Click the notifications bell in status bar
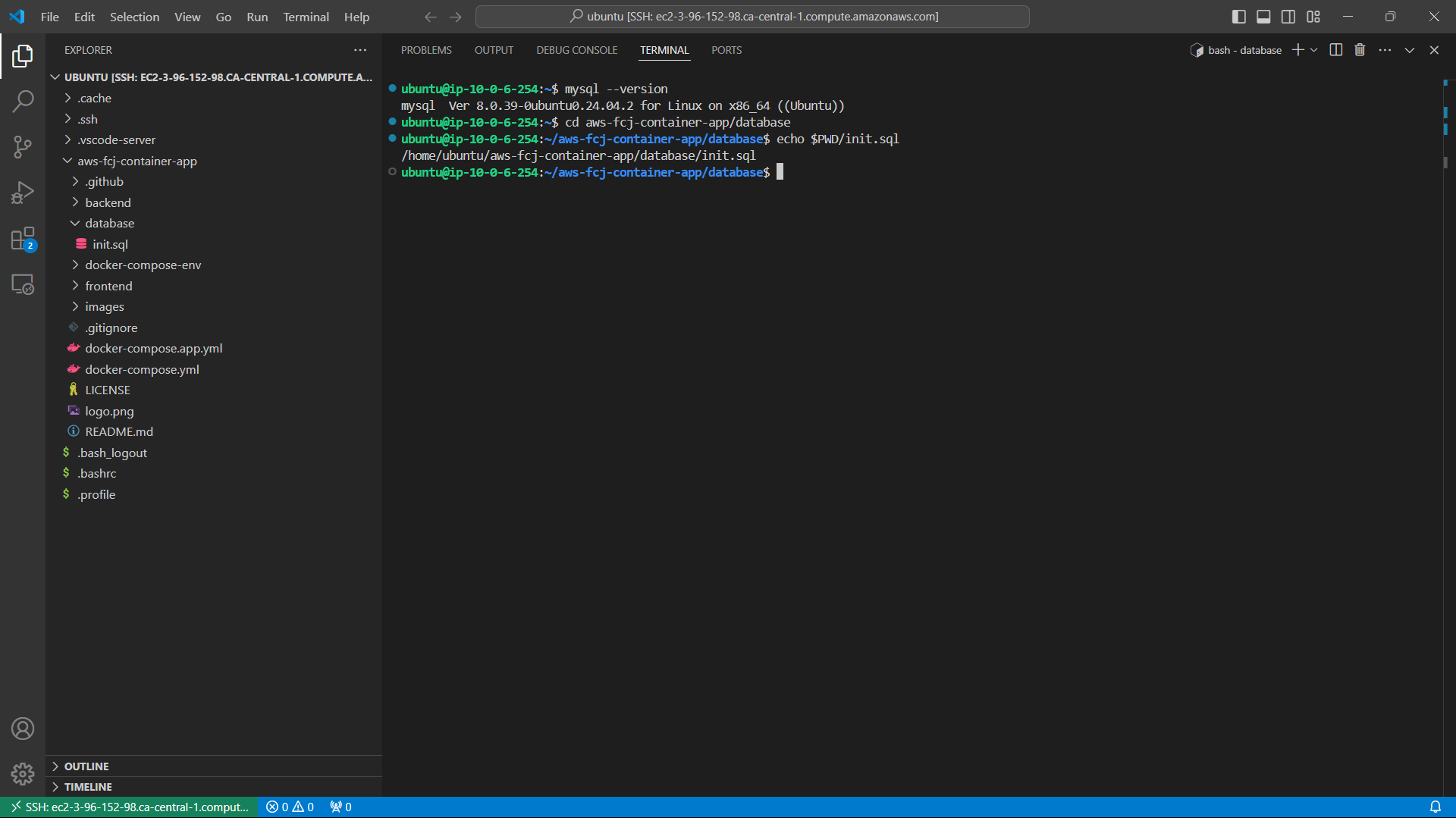This screenshot has height=818, width=1456. tap(1436, 807)
